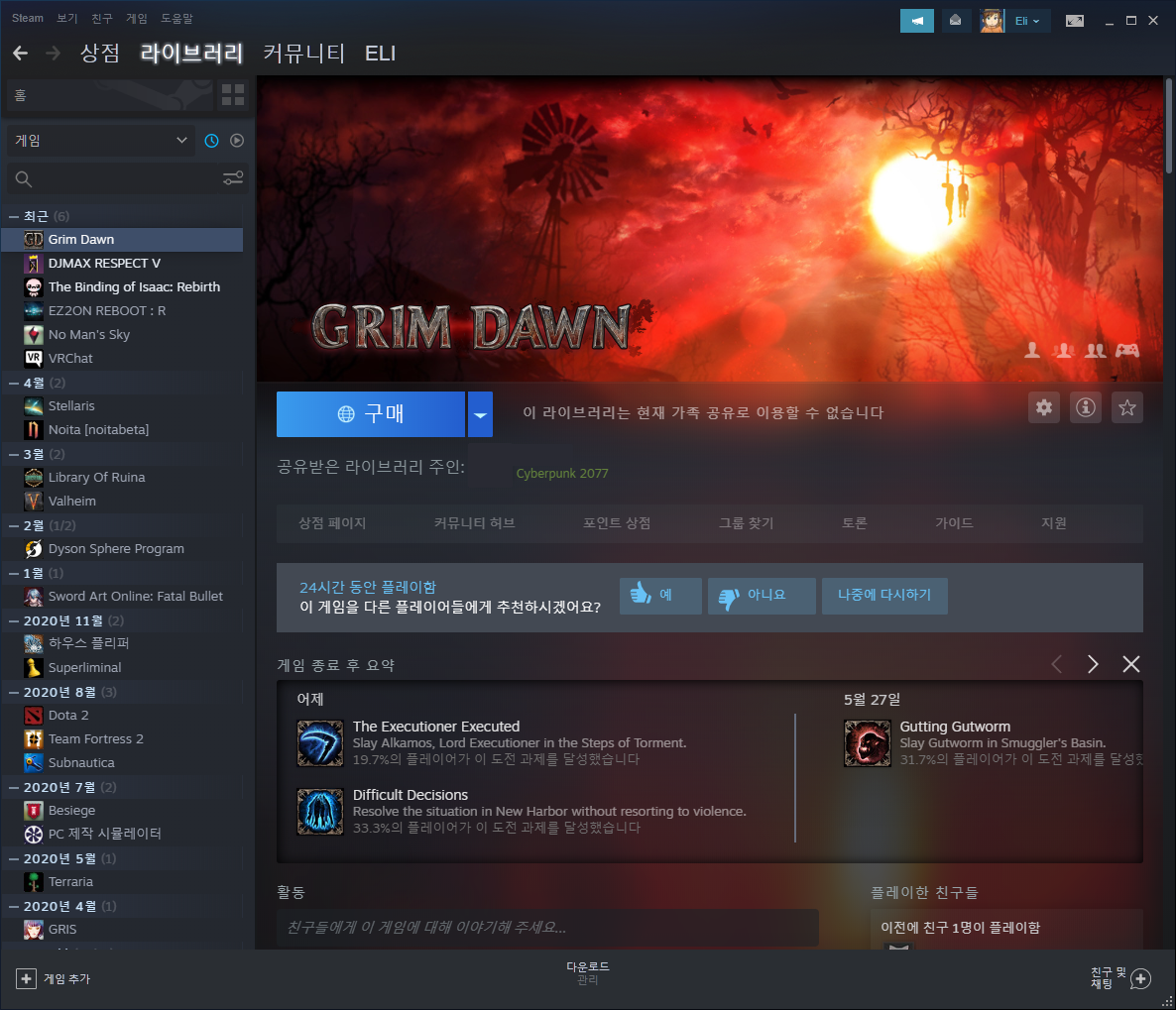Click the library search magnifier icon
This screenshot has height=1010, width=1176.
pos(23,179)
